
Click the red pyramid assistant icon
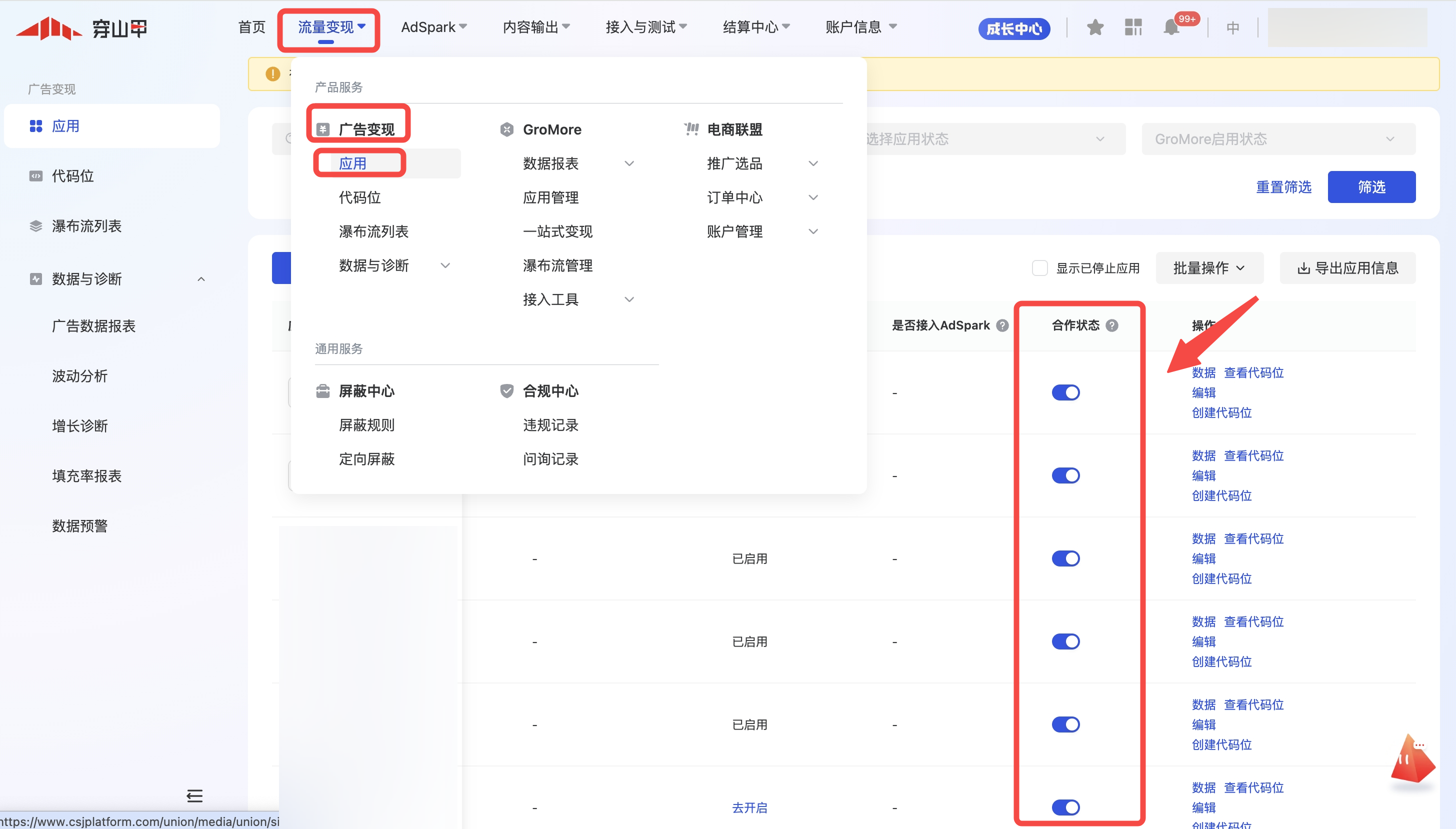[x=1411, y=760]
